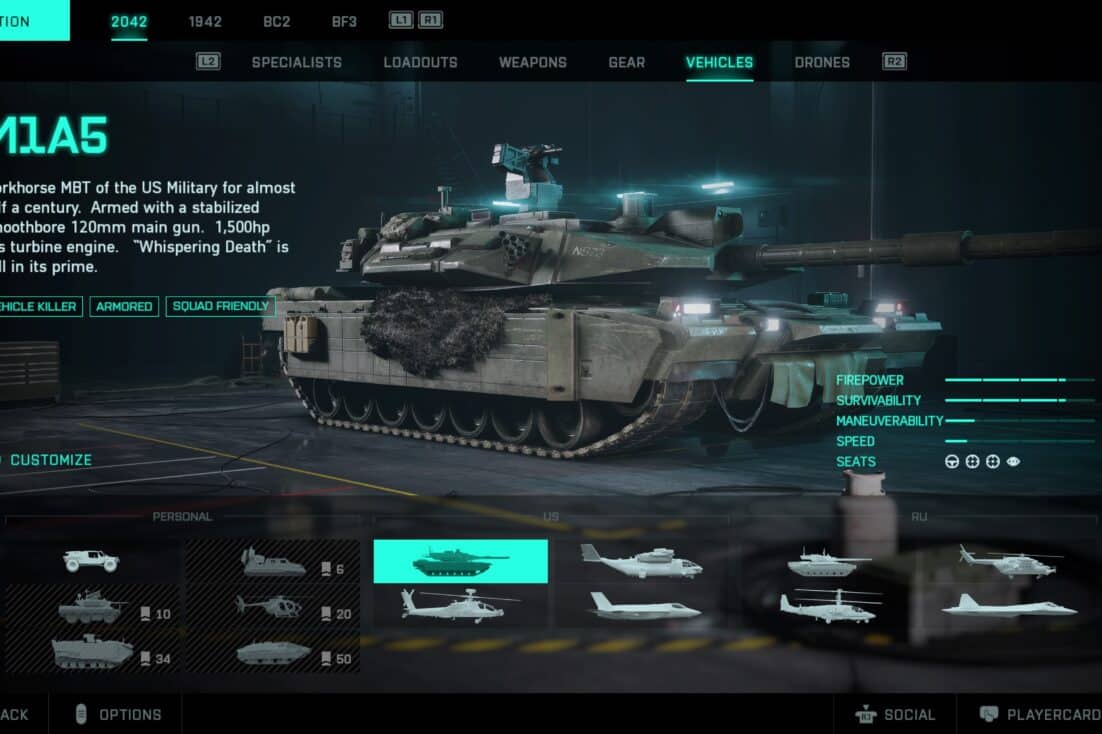This screenshot has height=734, width=1102.
Task: Select the locked scout helicopter level 20
Action: point(273,607)
